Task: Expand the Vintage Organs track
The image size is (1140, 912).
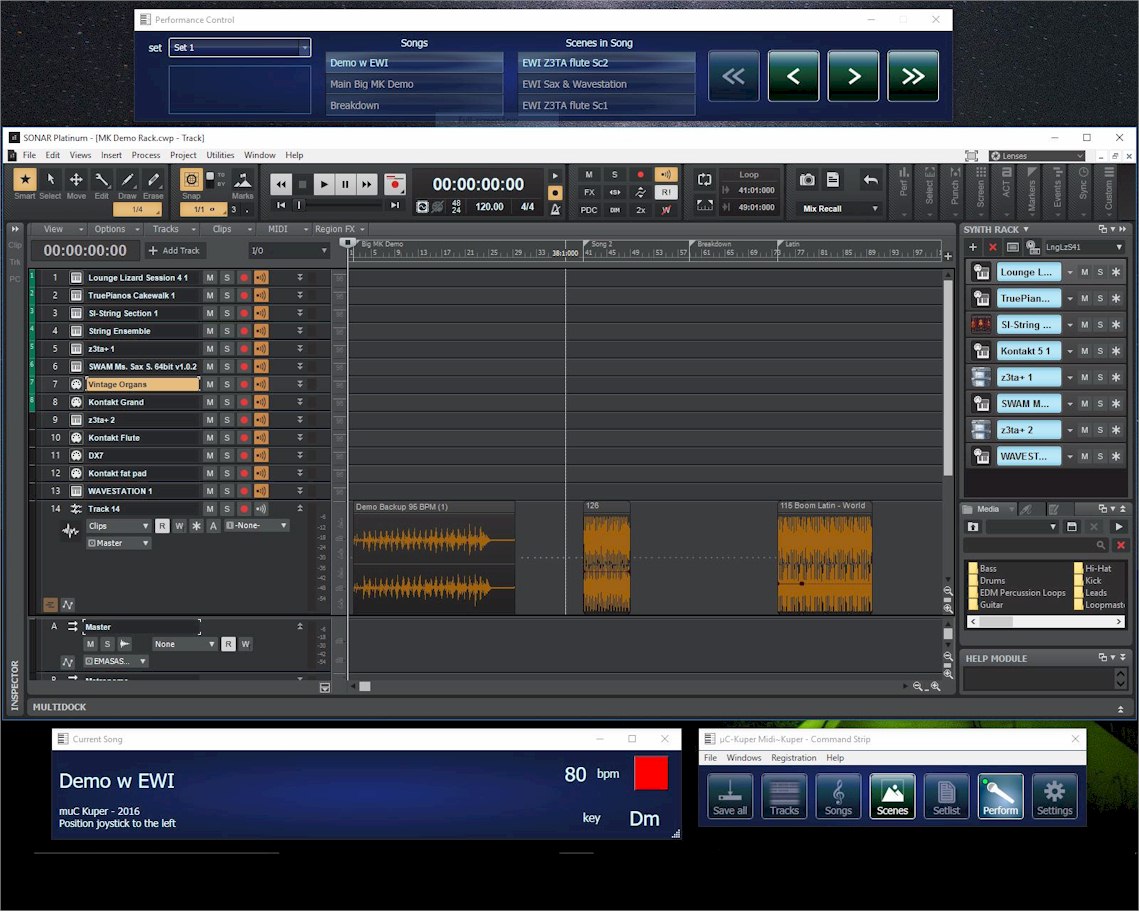Action: pyautogui.click(x=300, y=384)
